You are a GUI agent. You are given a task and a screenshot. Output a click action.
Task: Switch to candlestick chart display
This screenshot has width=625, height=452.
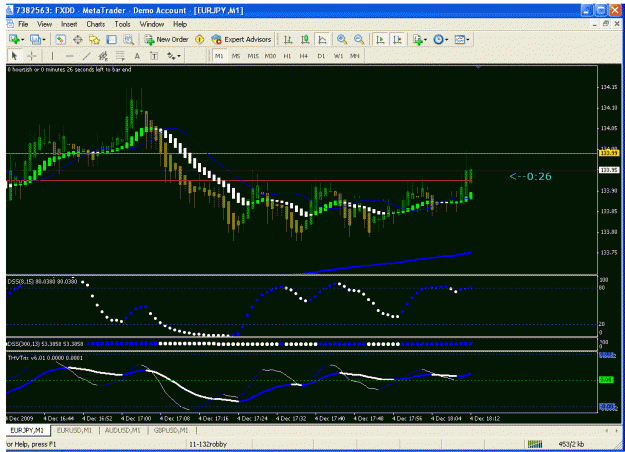[305, 39]
